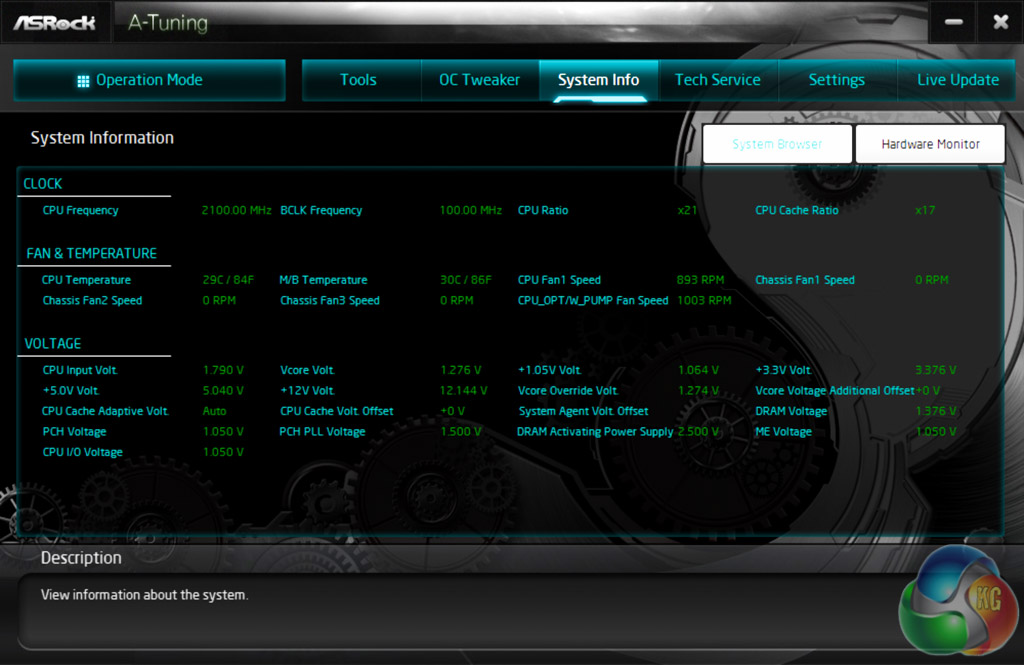Click the +5.0V Volt value 5.040 V
Image resolution: width=1024 pixels, height=665 pixels.
tap(223, 391)
